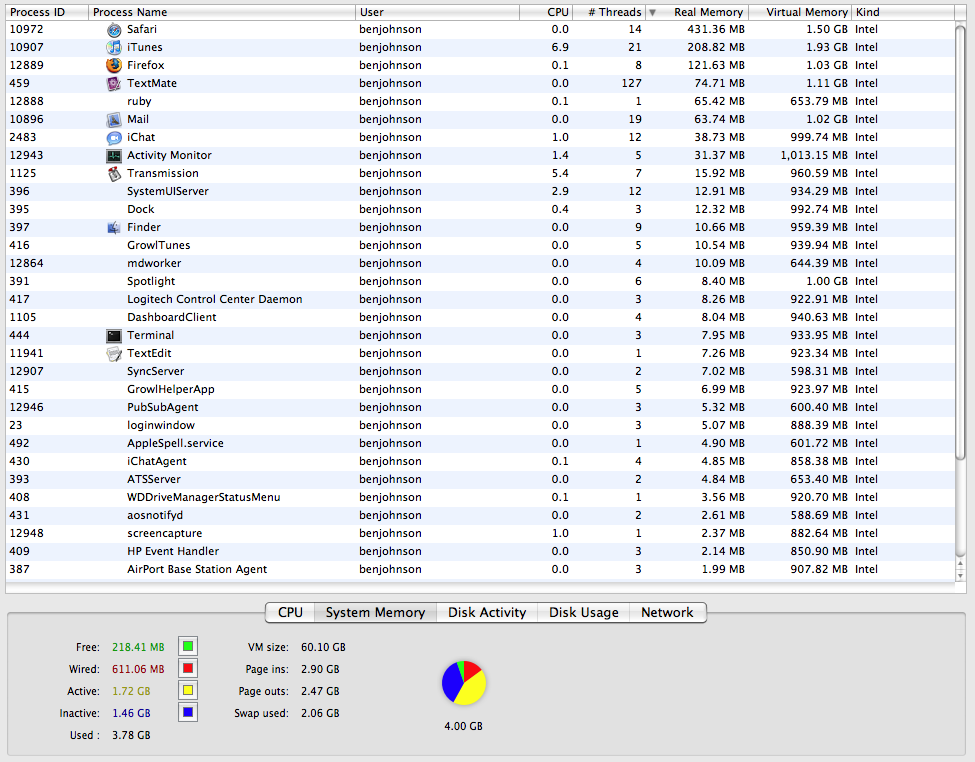This screenshot has width=975, height=762.
Task: Select the SystemUIServer process row
Action: click(480, 192)
